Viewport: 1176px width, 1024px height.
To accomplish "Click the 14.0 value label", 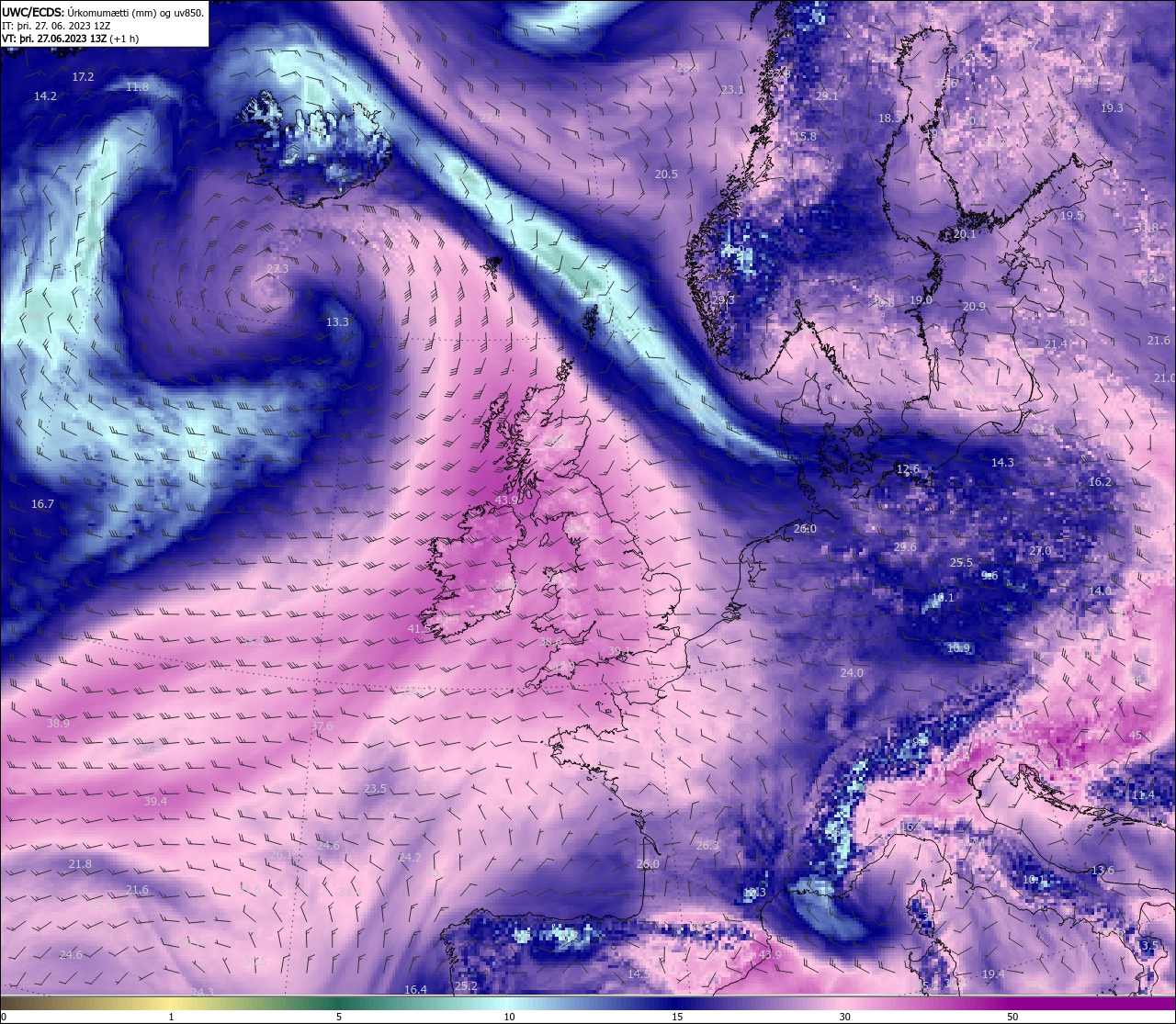I will pos(1100,591).
